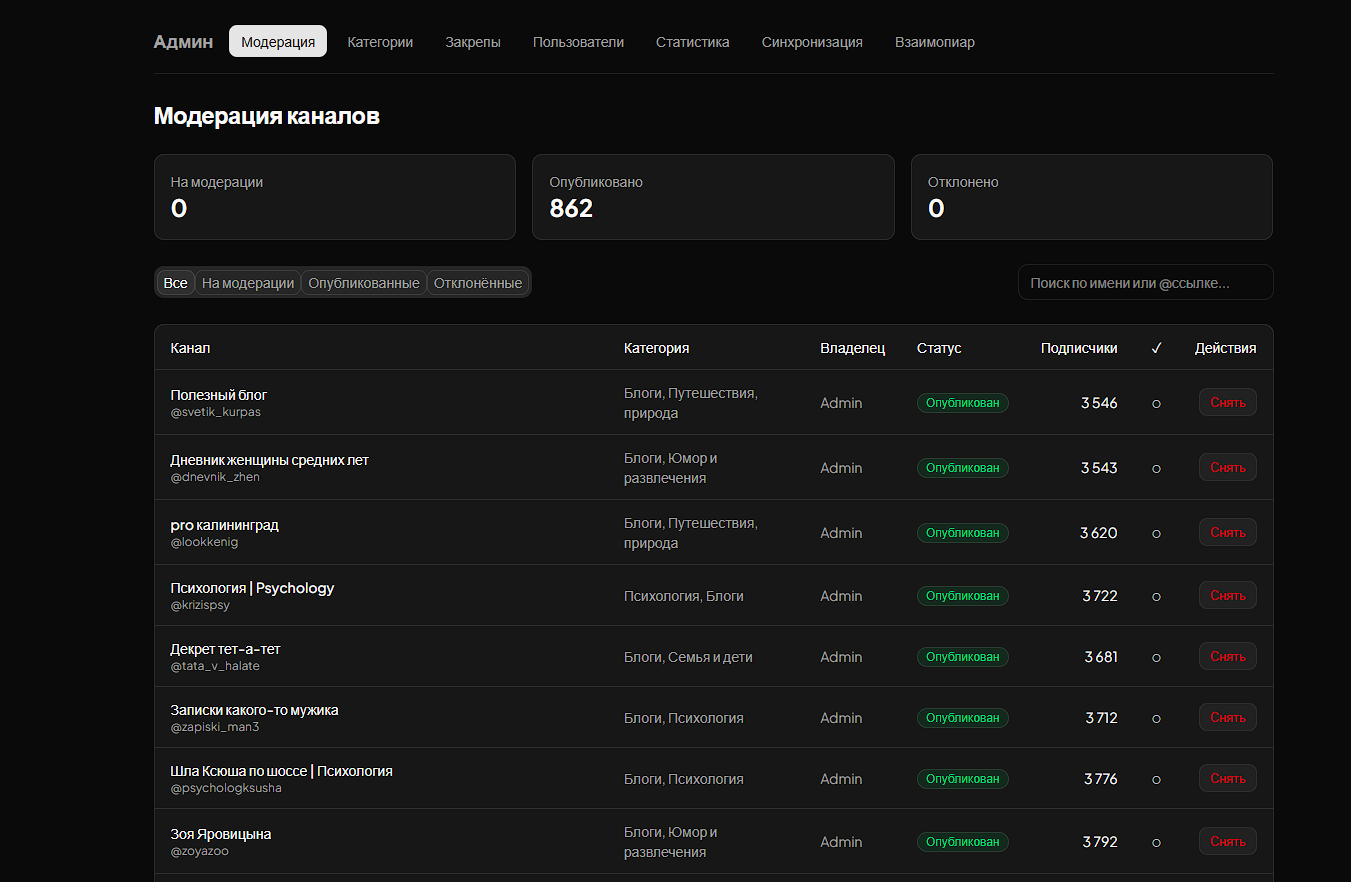This screenshot has width=1351, height=882.
Task: Switch to the Статистика tab
Action: click(x=692, y=42)
